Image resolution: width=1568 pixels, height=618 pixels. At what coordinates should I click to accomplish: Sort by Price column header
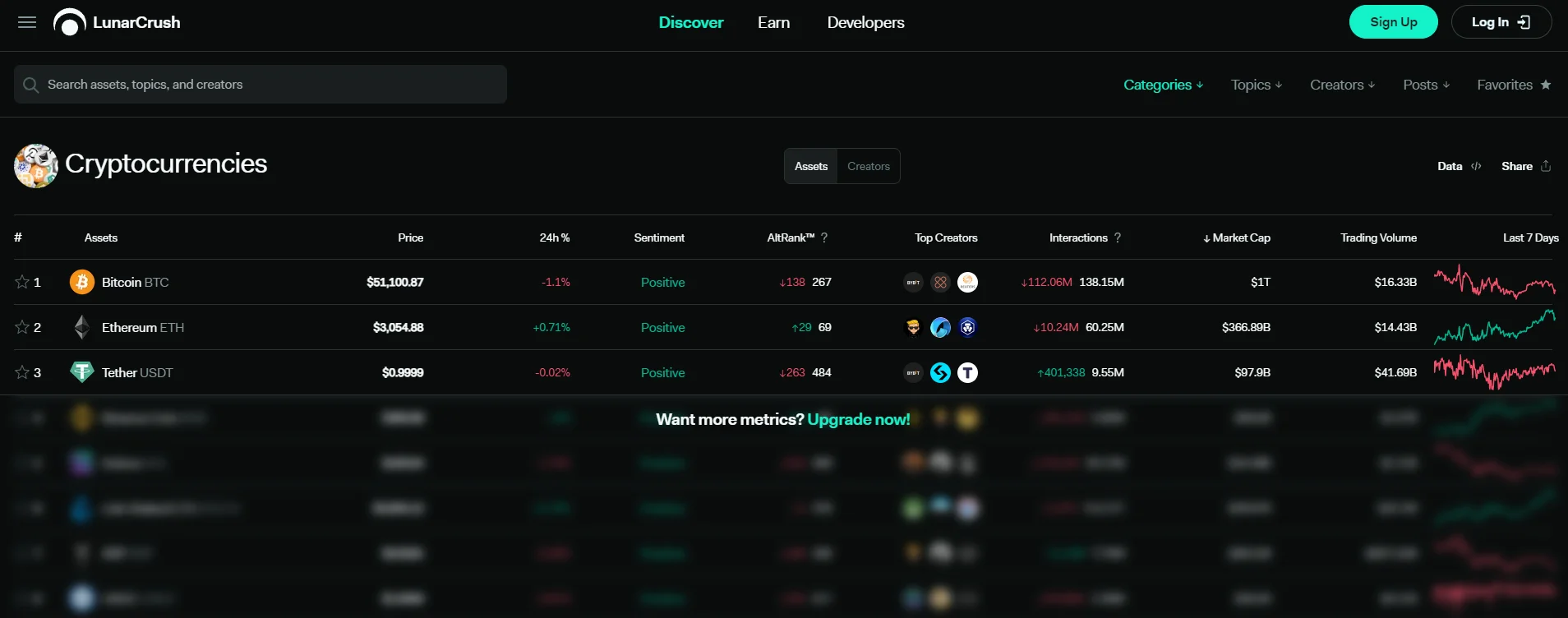pos(411,238)
